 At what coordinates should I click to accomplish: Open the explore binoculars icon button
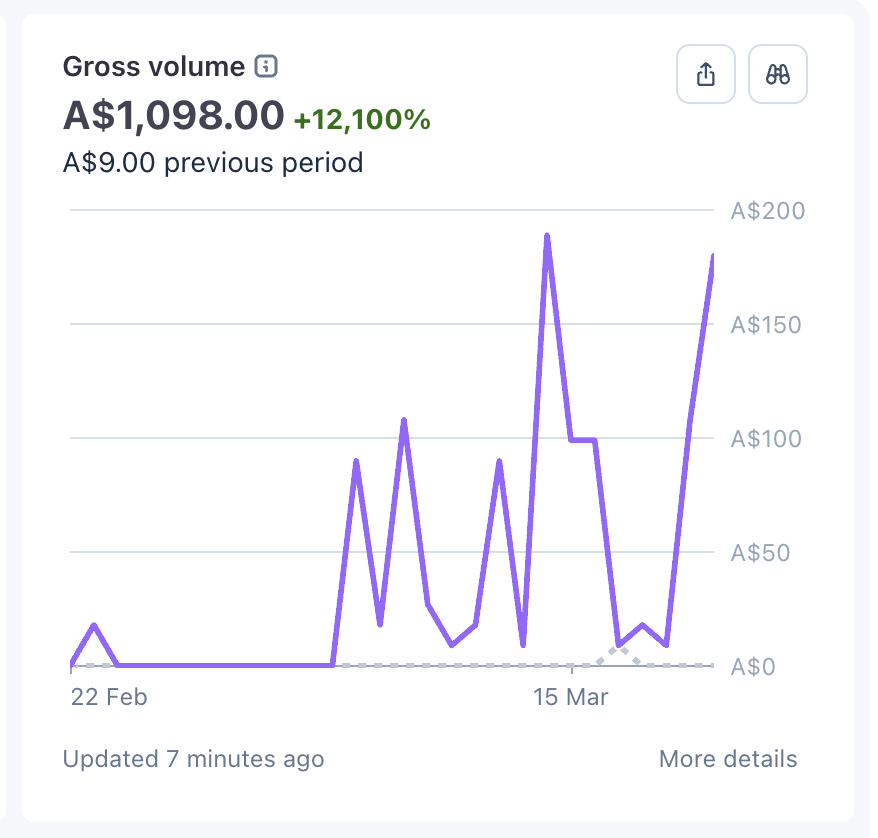coord(778,74)
